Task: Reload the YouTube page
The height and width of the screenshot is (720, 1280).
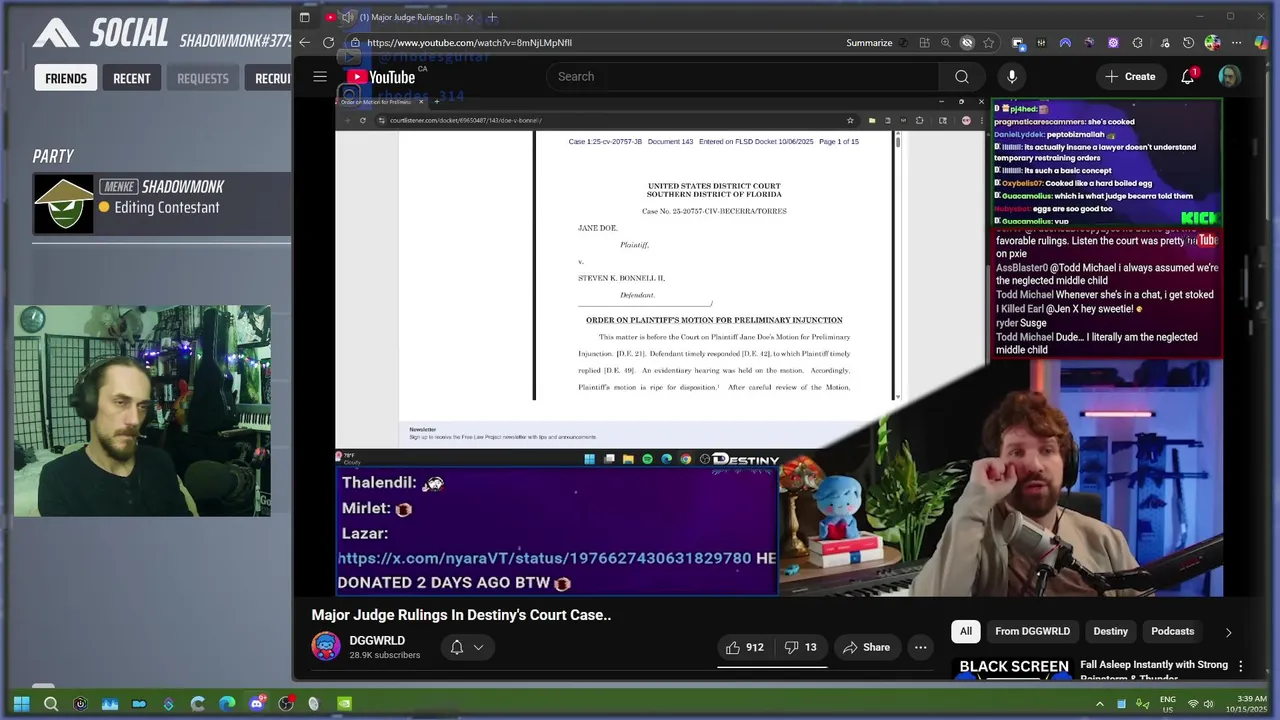Action: (328, 43)
